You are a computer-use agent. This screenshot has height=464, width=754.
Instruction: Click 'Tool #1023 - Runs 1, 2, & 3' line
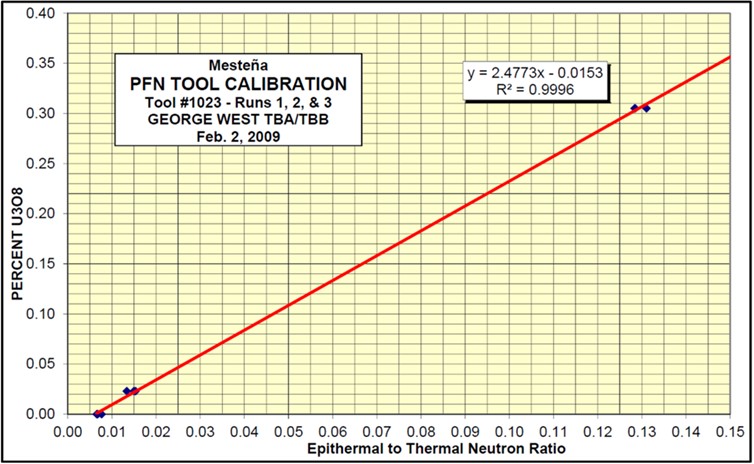239,103
